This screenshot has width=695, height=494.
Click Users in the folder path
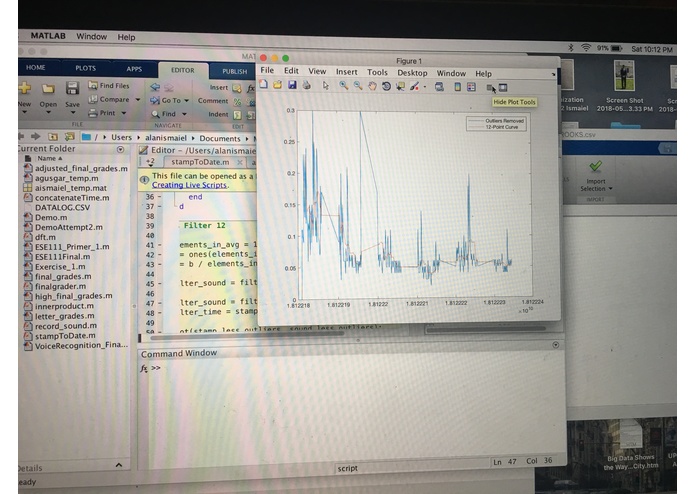(x=121, y=137)
